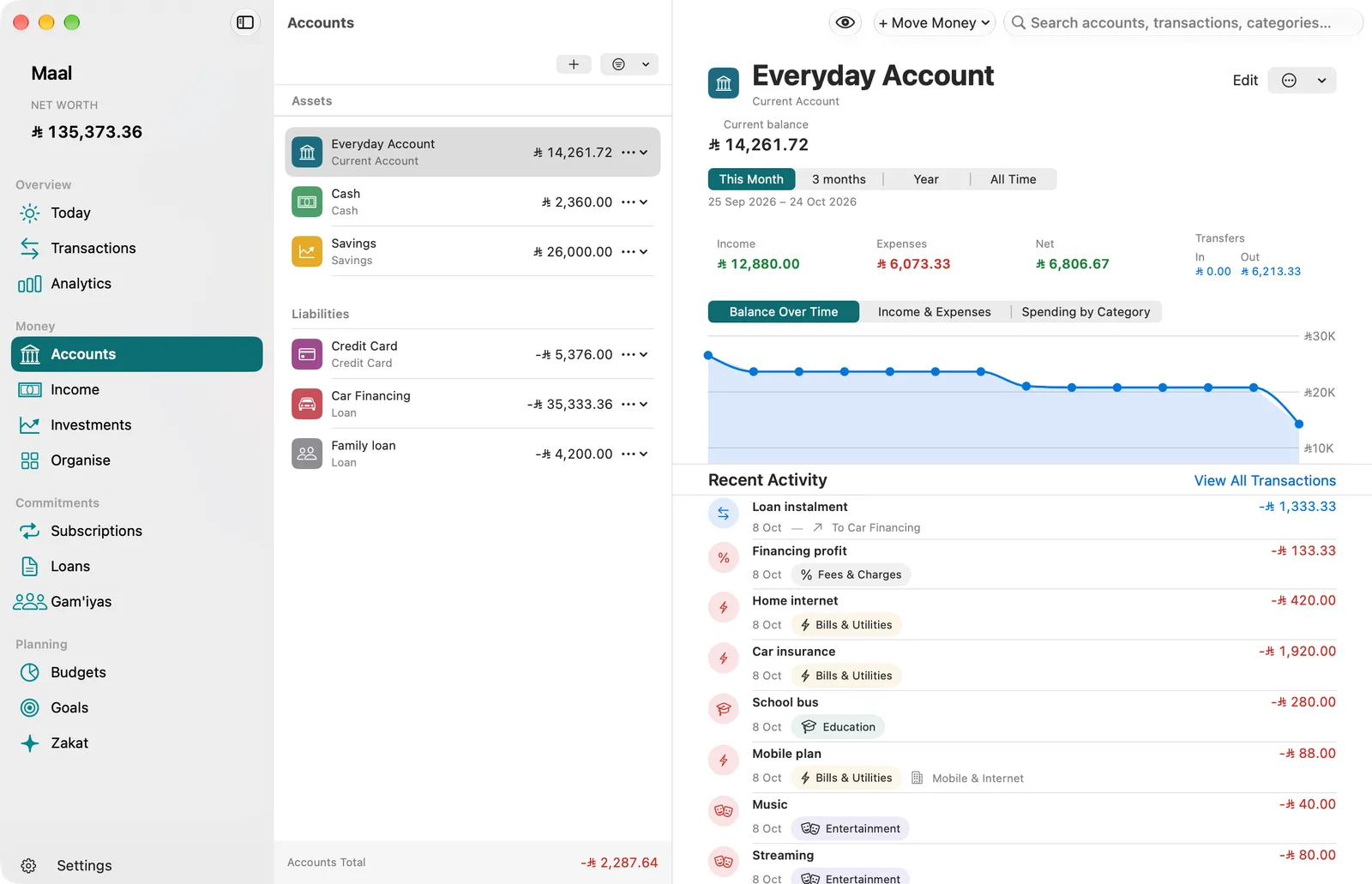
Task: Toggle the sidebar visibility icon
Action: 245,22
